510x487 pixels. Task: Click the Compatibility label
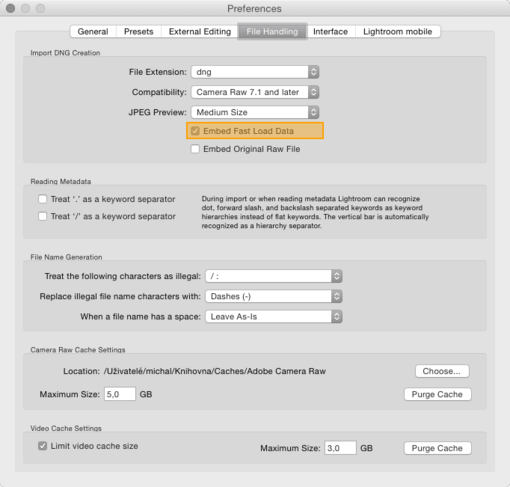159,92
